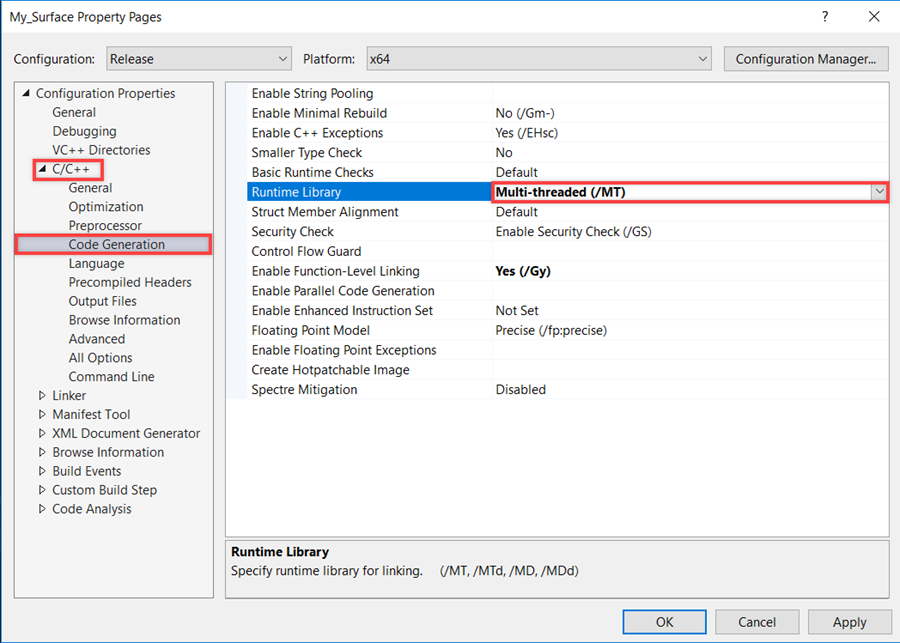
Task: Click the help question mark icon
Action: pos(825,17)
